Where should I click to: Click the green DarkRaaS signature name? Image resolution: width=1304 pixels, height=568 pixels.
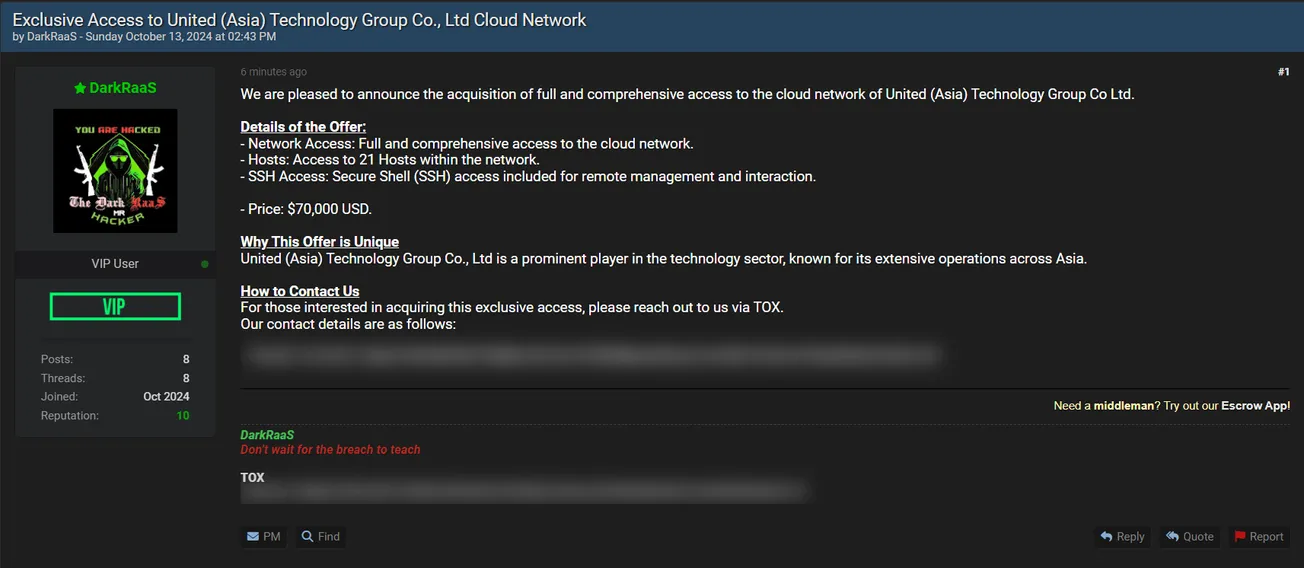(x=267, y=435)
